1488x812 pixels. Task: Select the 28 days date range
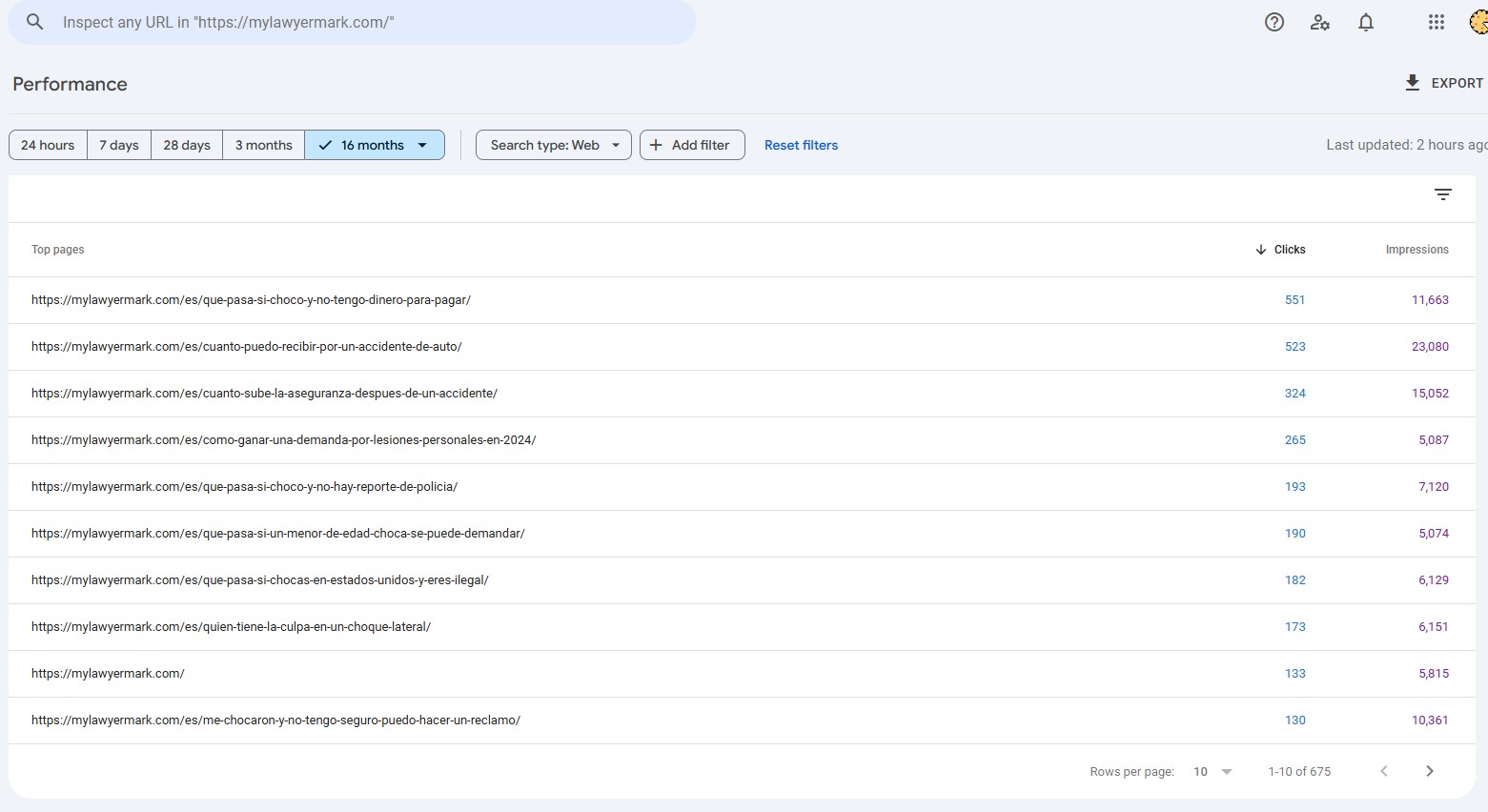click(x=187, y=145)
